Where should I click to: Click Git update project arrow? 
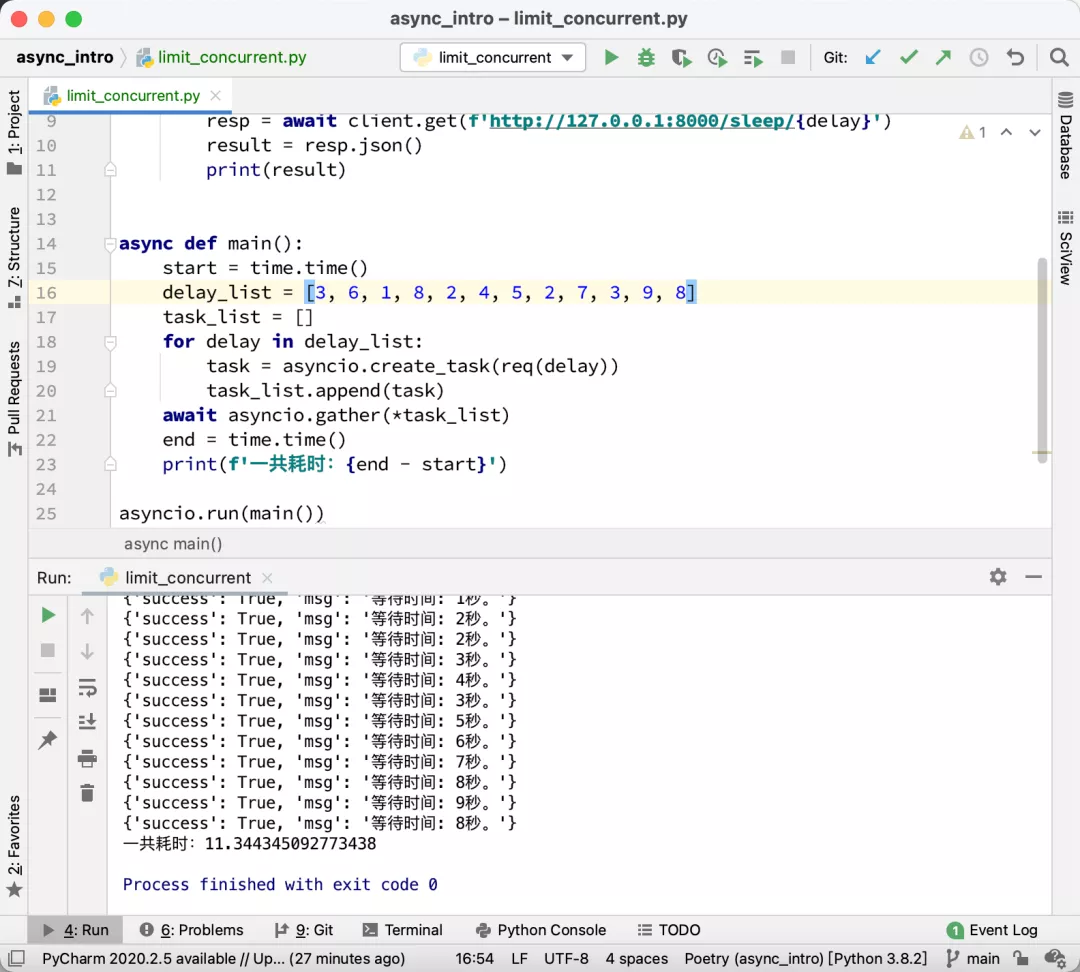pyautogui.click(x=873, y=58)
